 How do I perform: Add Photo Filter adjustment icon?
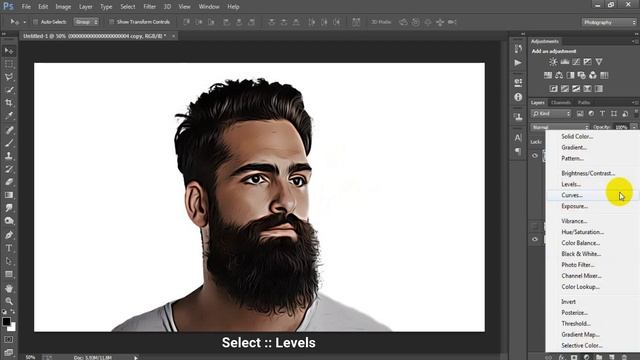[582, 76]
